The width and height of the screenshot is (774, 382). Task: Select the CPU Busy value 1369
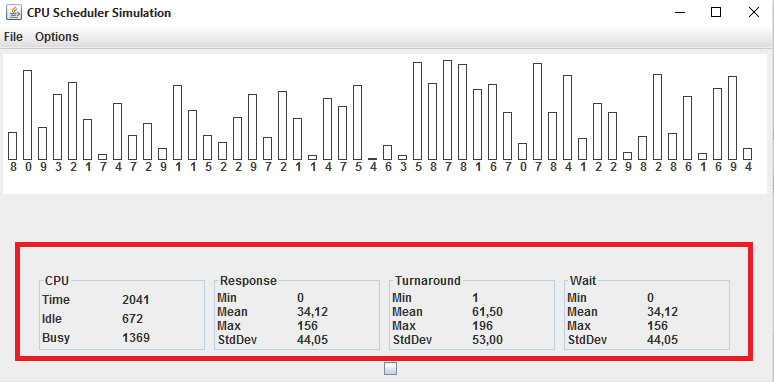coord(136,338)
